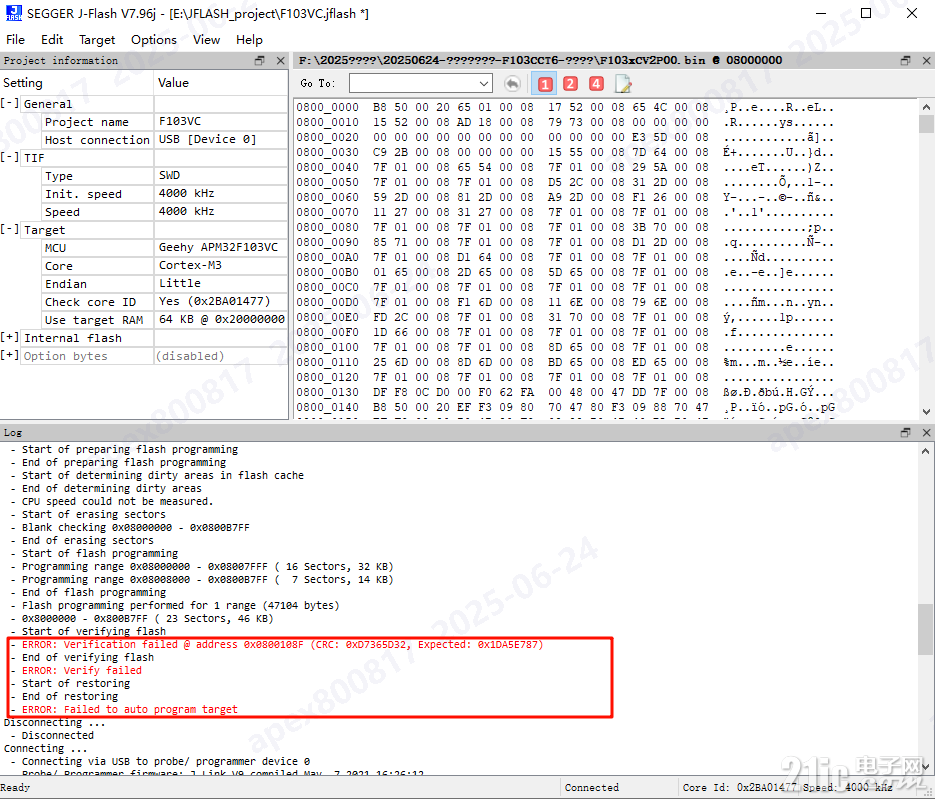Click the Setting column header
The image size is (935, 799).
(77, 83)
